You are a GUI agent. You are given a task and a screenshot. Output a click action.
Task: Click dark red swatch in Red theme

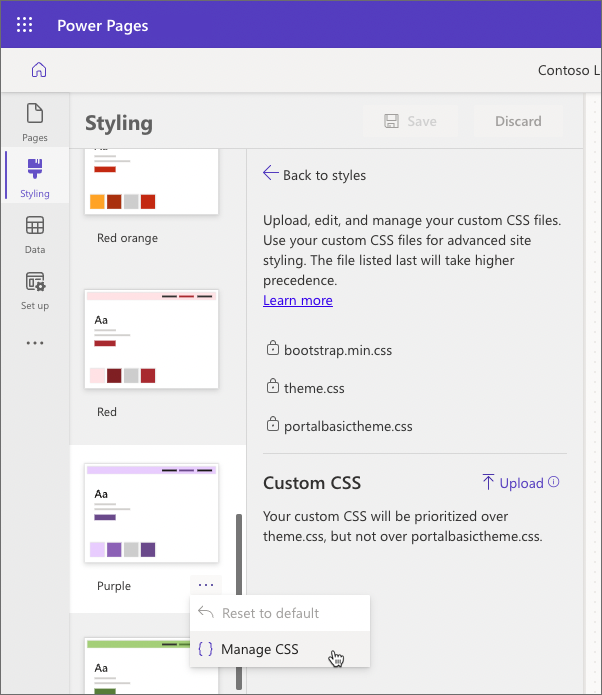click(114, 375)
